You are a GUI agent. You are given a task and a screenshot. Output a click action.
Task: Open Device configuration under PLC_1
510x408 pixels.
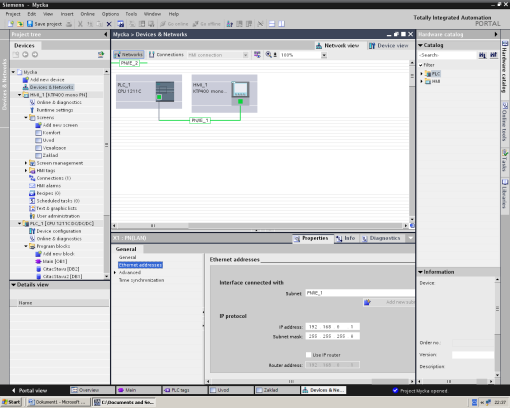(x=59, y=231)
